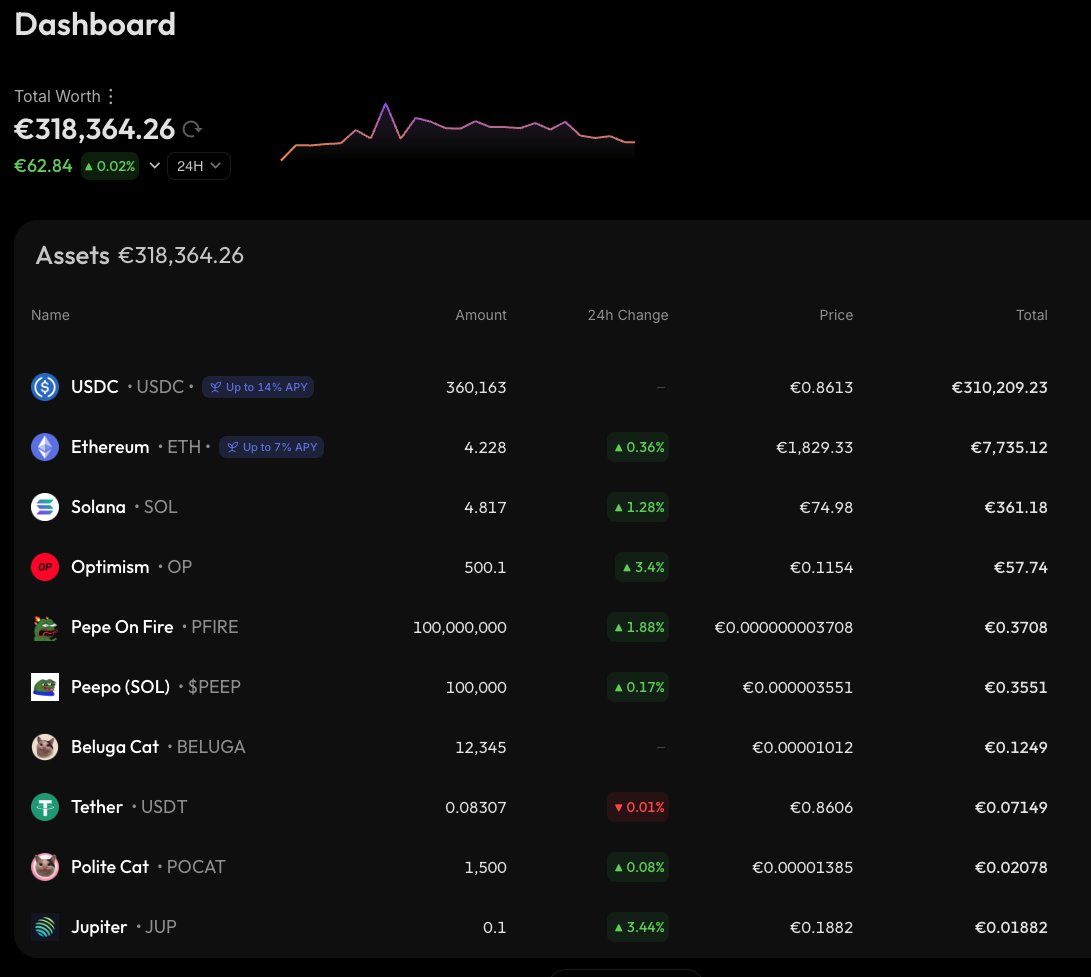The image size is (1091, 977).
Task: Click Peepo's 0.17% change badge
Action: (638, 687)
